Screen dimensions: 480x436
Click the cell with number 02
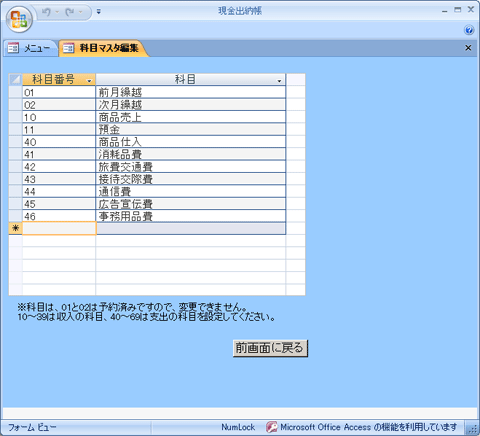point(59,105)
